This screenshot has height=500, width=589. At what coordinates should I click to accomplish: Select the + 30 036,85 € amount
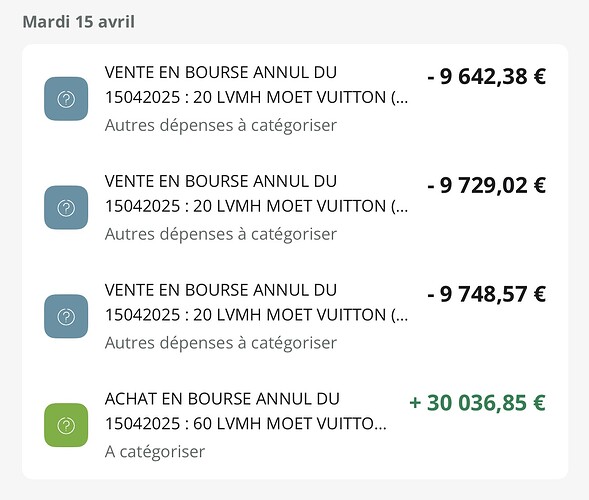pos(477,403)
